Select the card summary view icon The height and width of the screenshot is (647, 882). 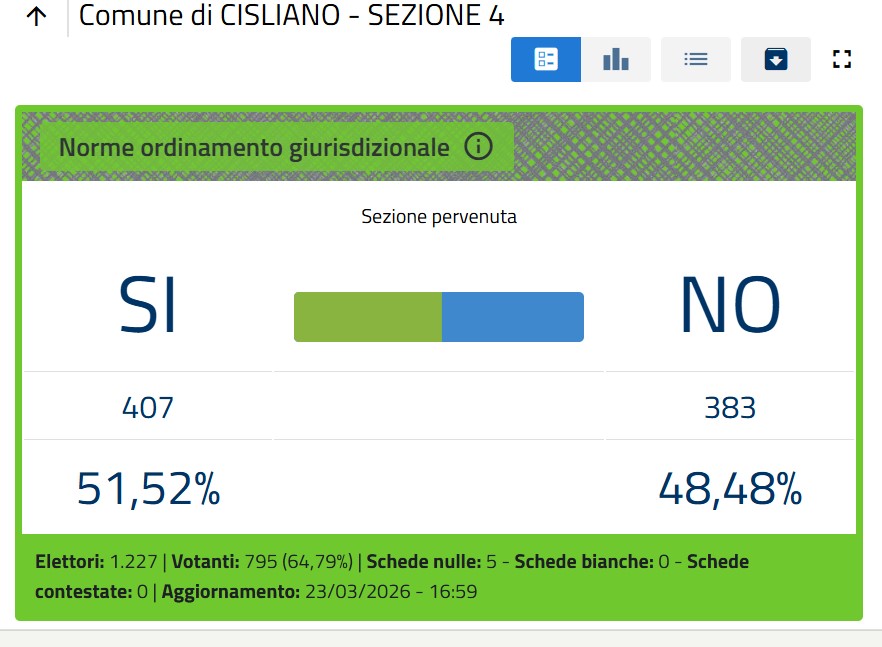546,60
